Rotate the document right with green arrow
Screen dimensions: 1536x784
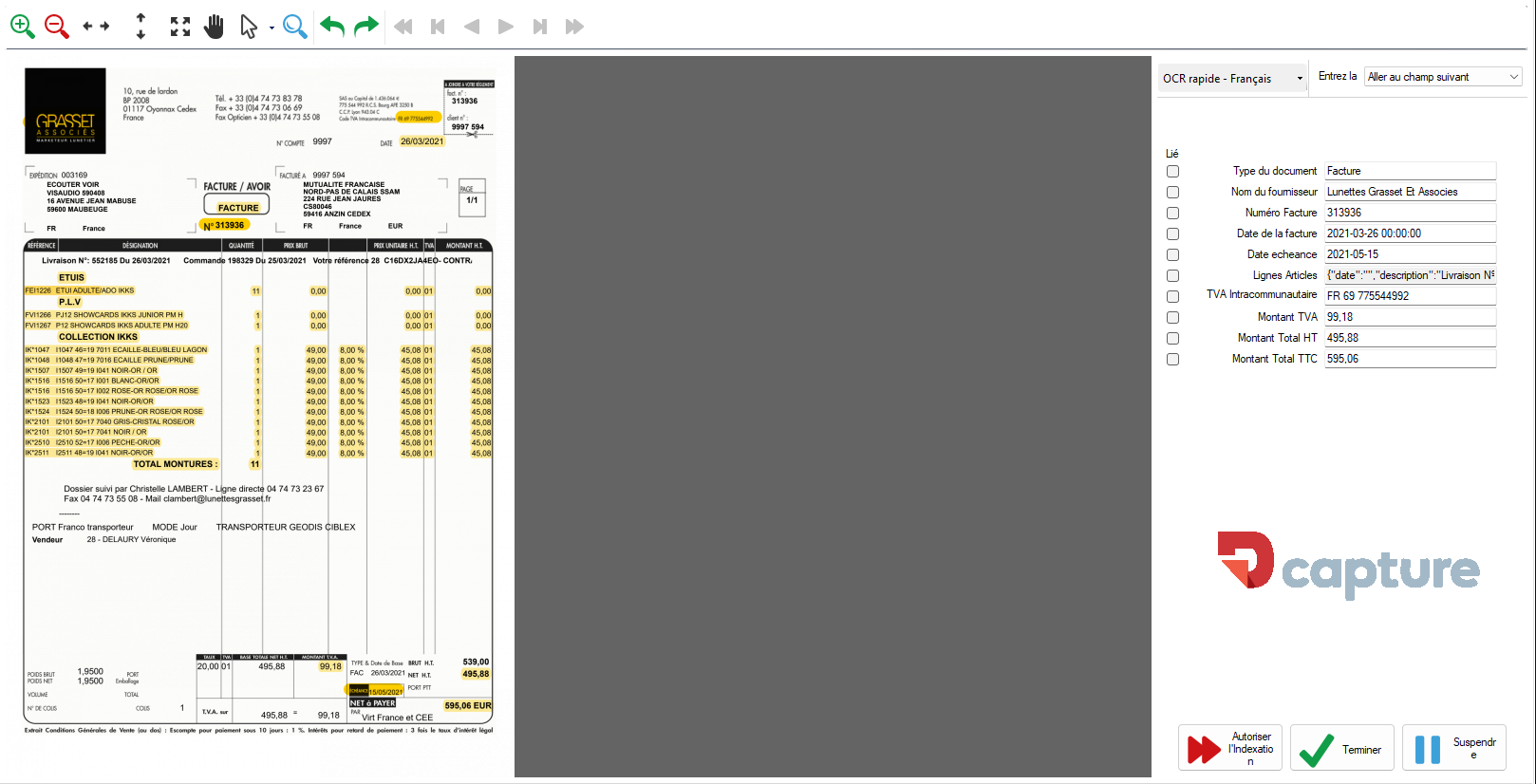pyautogui.click(x=365, y=27)
